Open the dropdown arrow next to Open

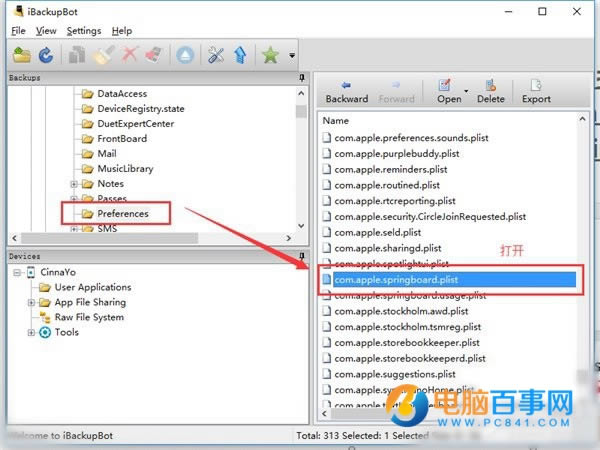466,91
